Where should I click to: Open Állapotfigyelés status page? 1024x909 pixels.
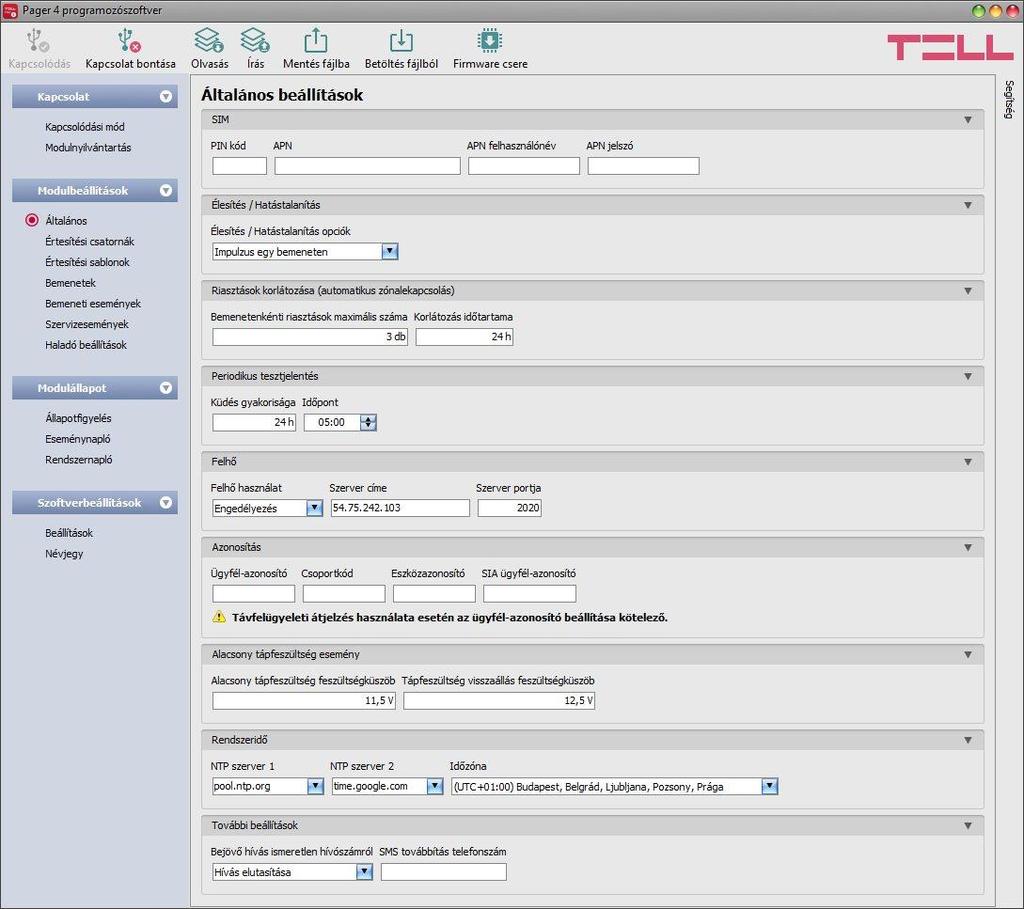point(78,419)
